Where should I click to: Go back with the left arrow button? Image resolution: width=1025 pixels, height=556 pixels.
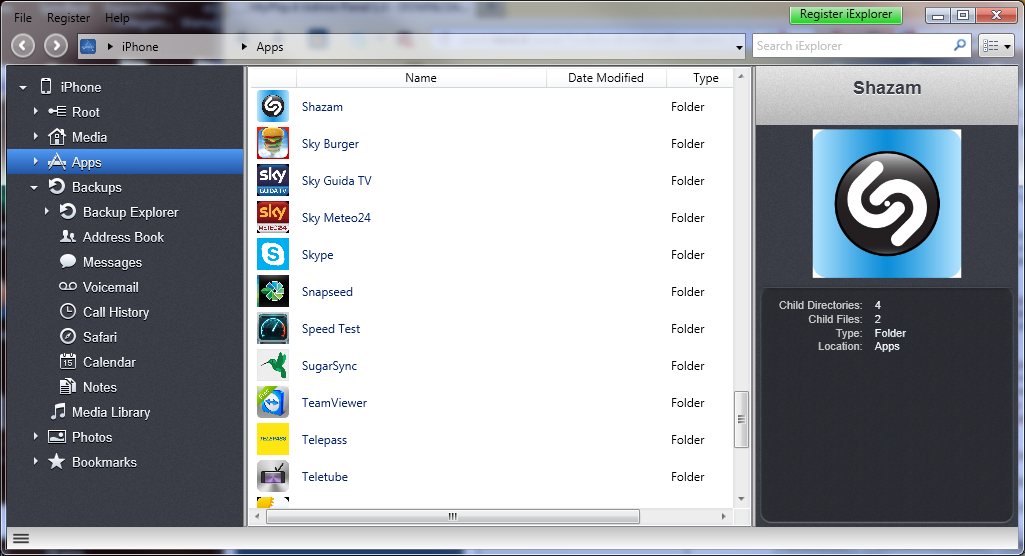(23, 46)
